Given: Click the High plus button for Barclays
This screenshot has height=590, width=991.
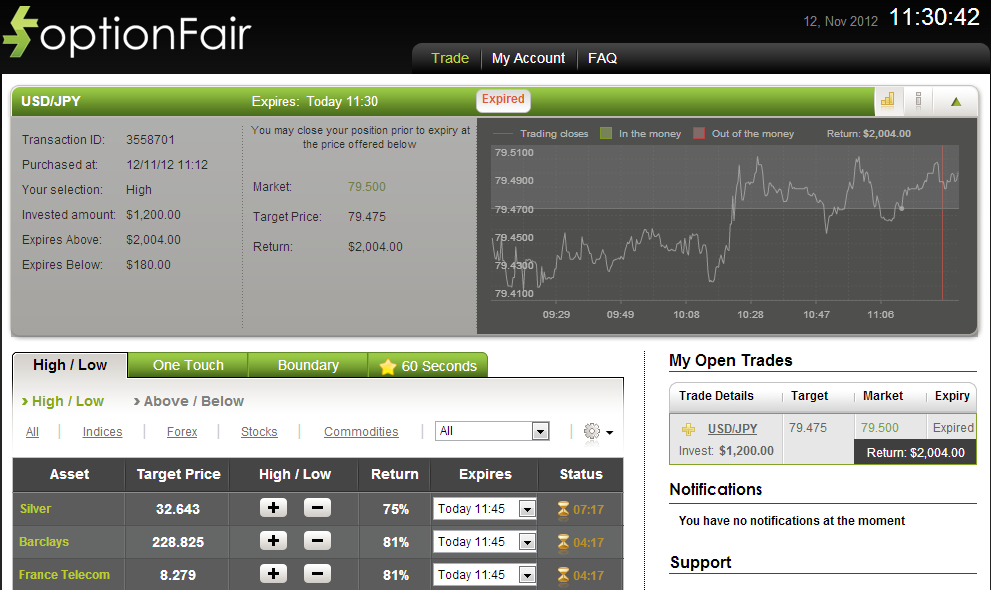Looking at the screenshot, I should coord(273,541).
